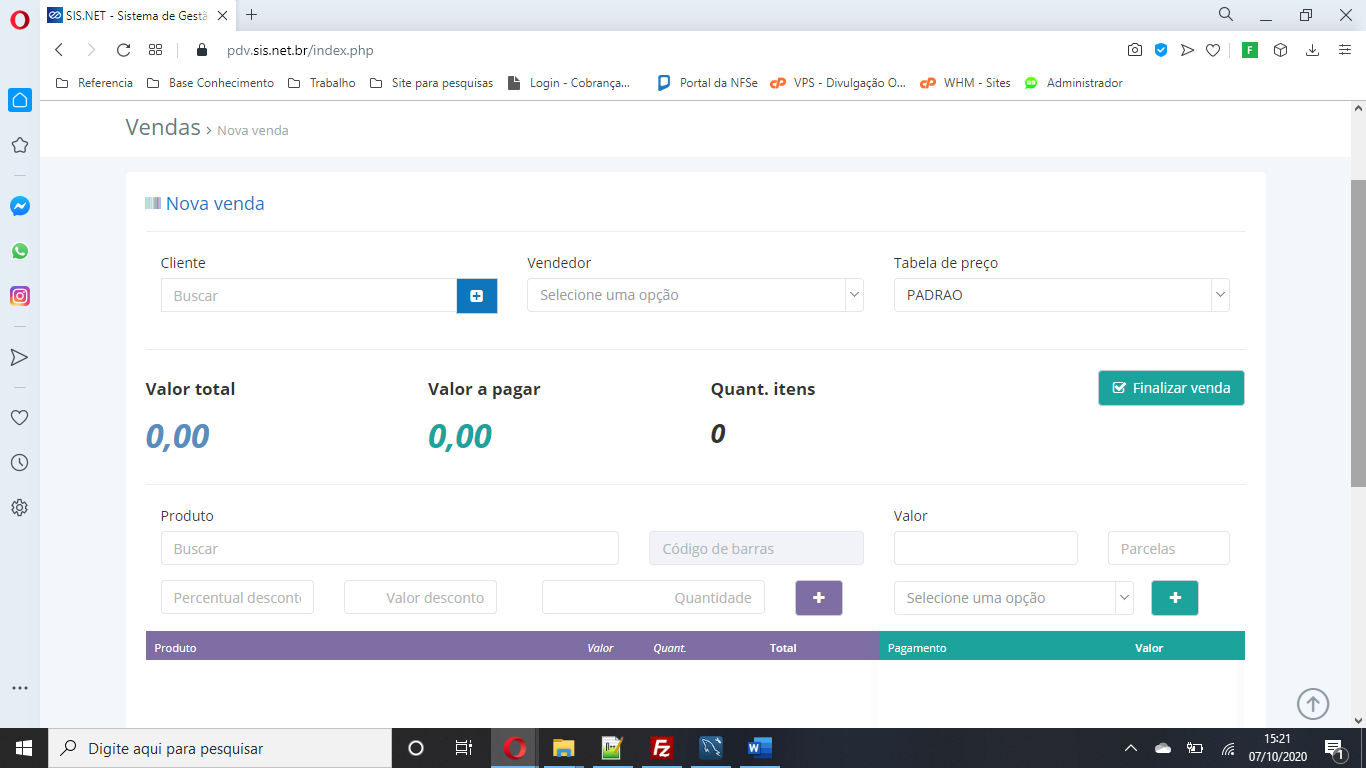Open the notification center icon
This screenshot has height=768, width=1366.
click(x=1333, y=748)
